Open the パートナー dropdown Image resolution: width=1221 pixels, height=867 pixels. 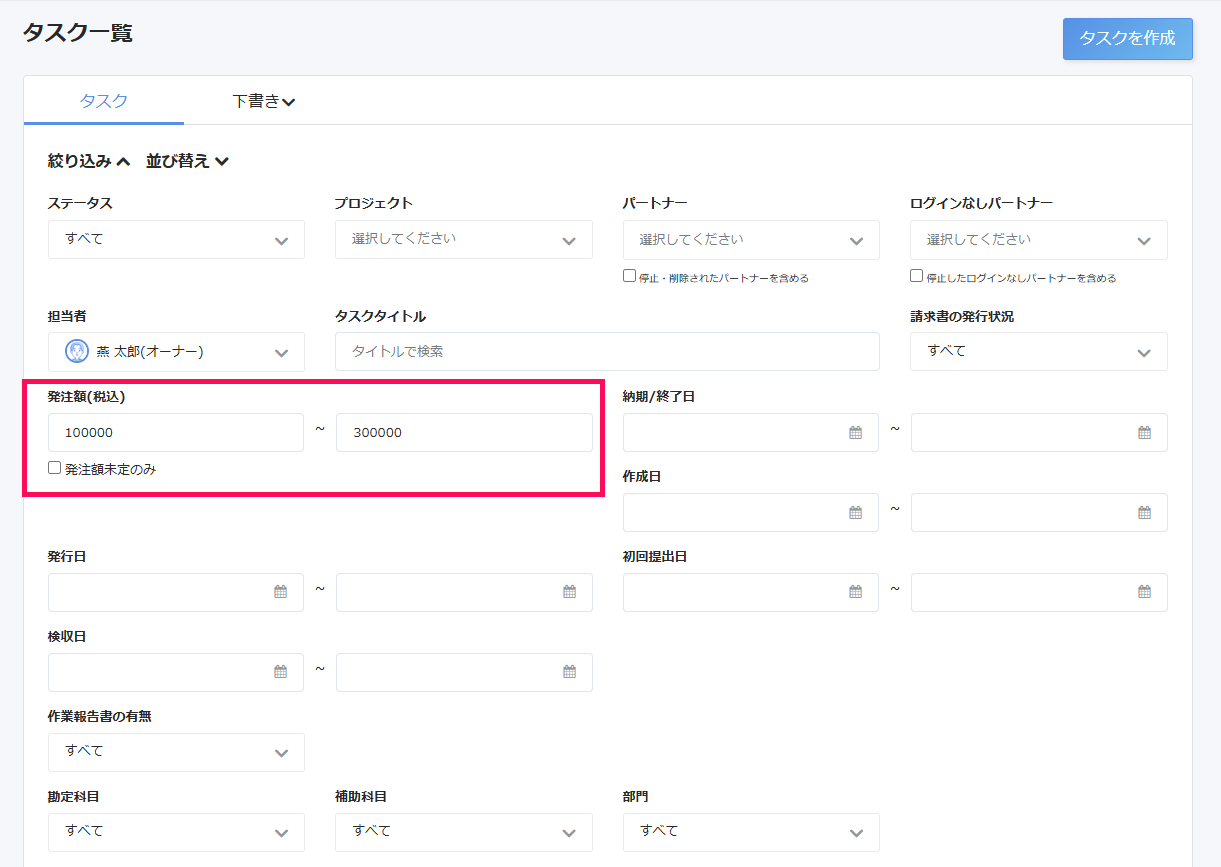pyautogui.click(x=751, y=240)
